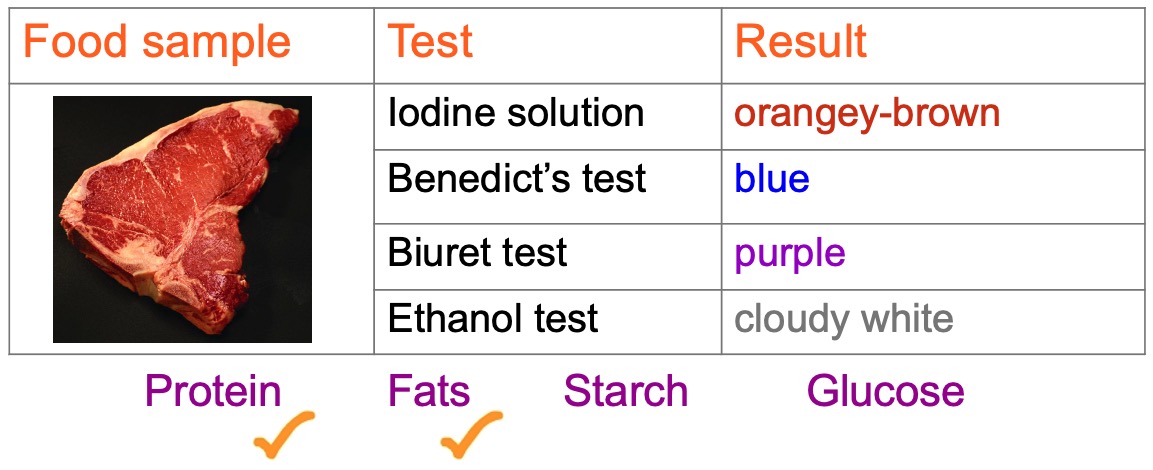This screenshot has width=1153, height=470.
Task: Click the orangey-brown result text
Action: 867,113
